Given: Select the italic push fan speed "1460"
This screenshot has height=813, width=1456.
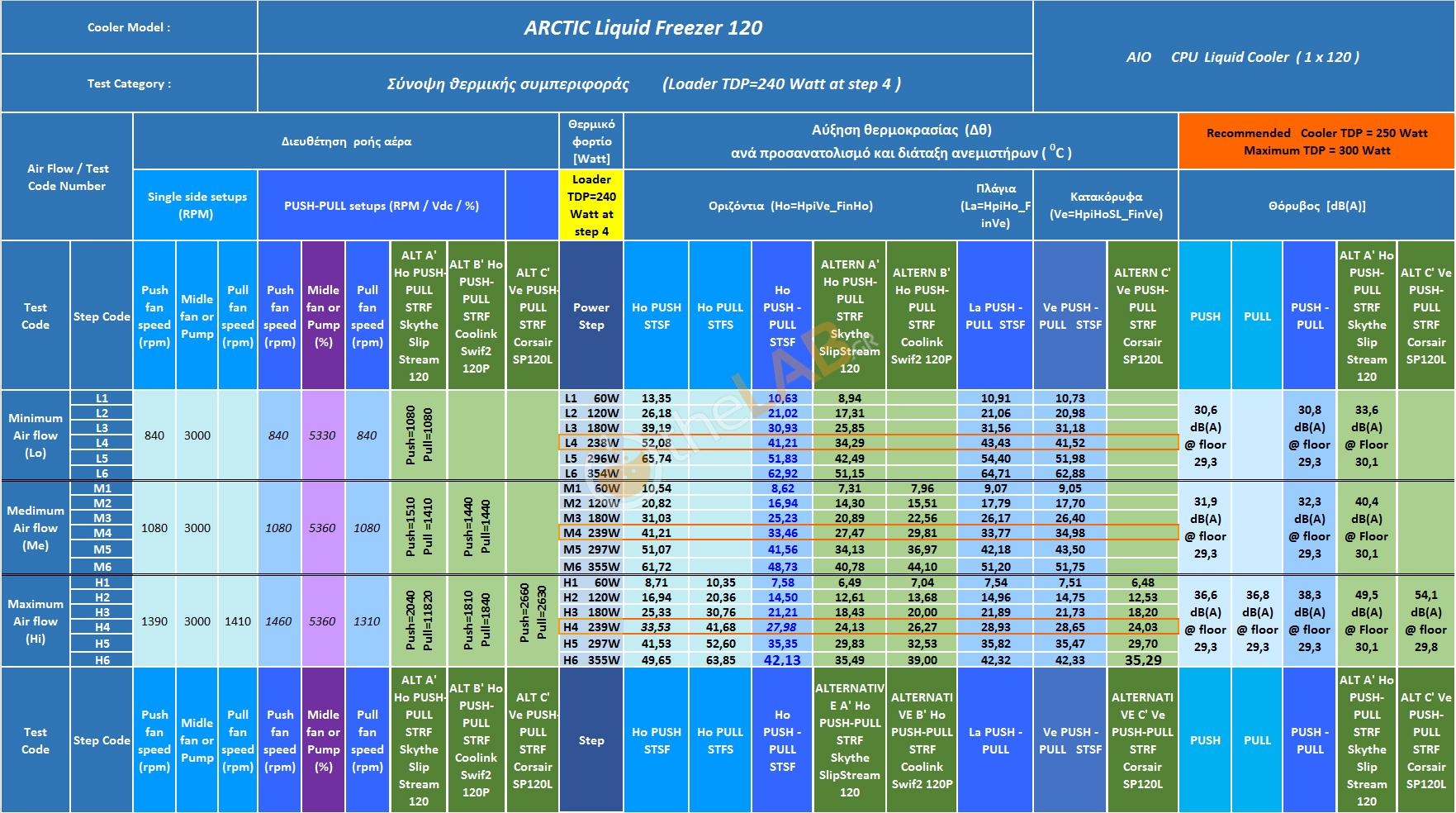Looking at the screenshot, I should click(279, 621).
